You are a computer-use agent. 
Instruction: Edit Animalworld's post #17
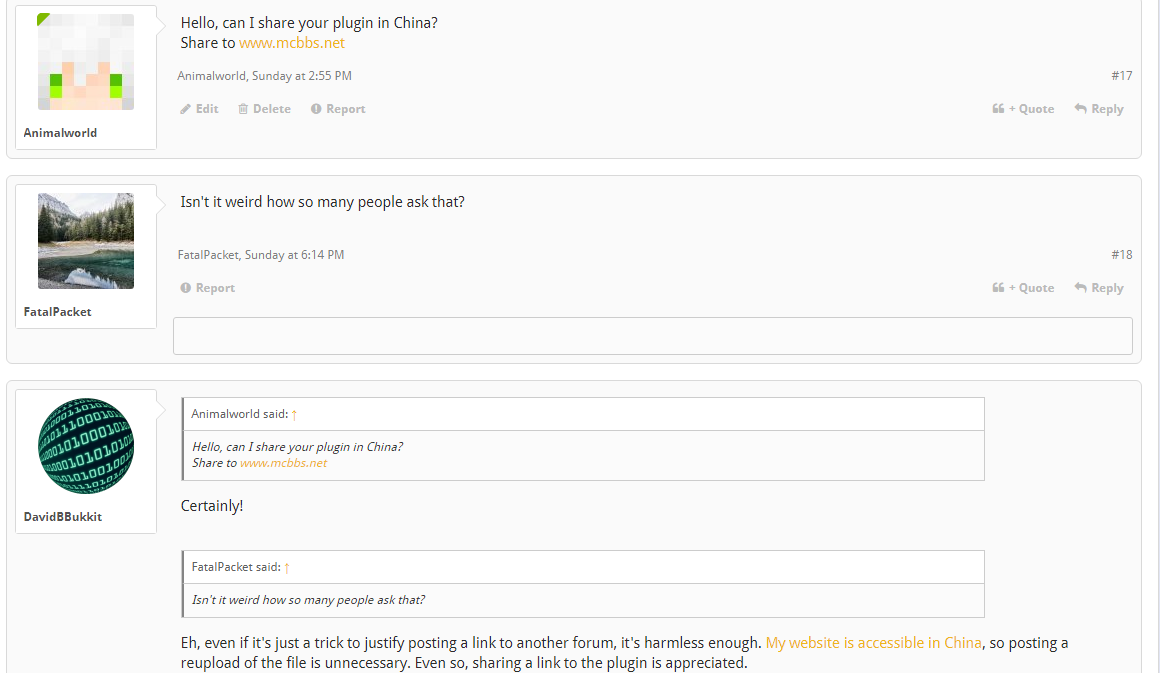pyautogui.click(x=199, y=109)
